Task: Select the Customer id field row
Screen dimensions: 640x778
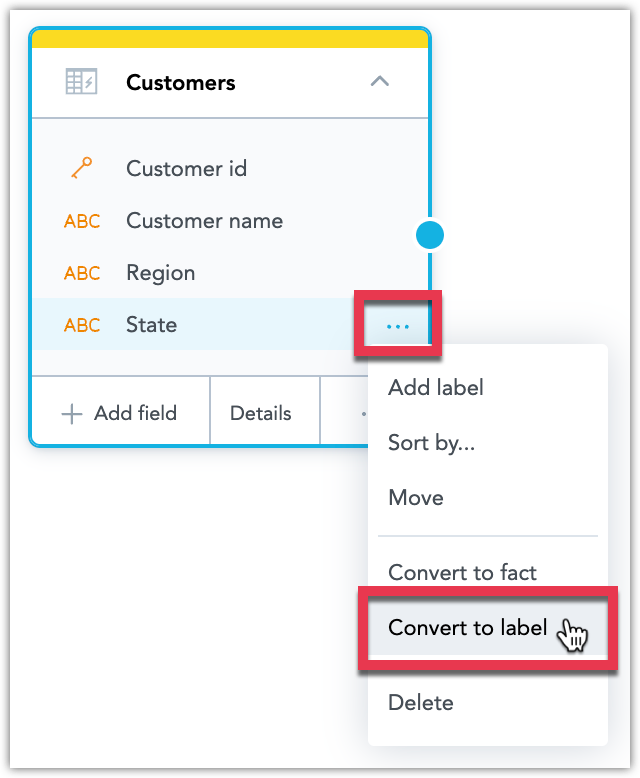Action: point(230,168)
